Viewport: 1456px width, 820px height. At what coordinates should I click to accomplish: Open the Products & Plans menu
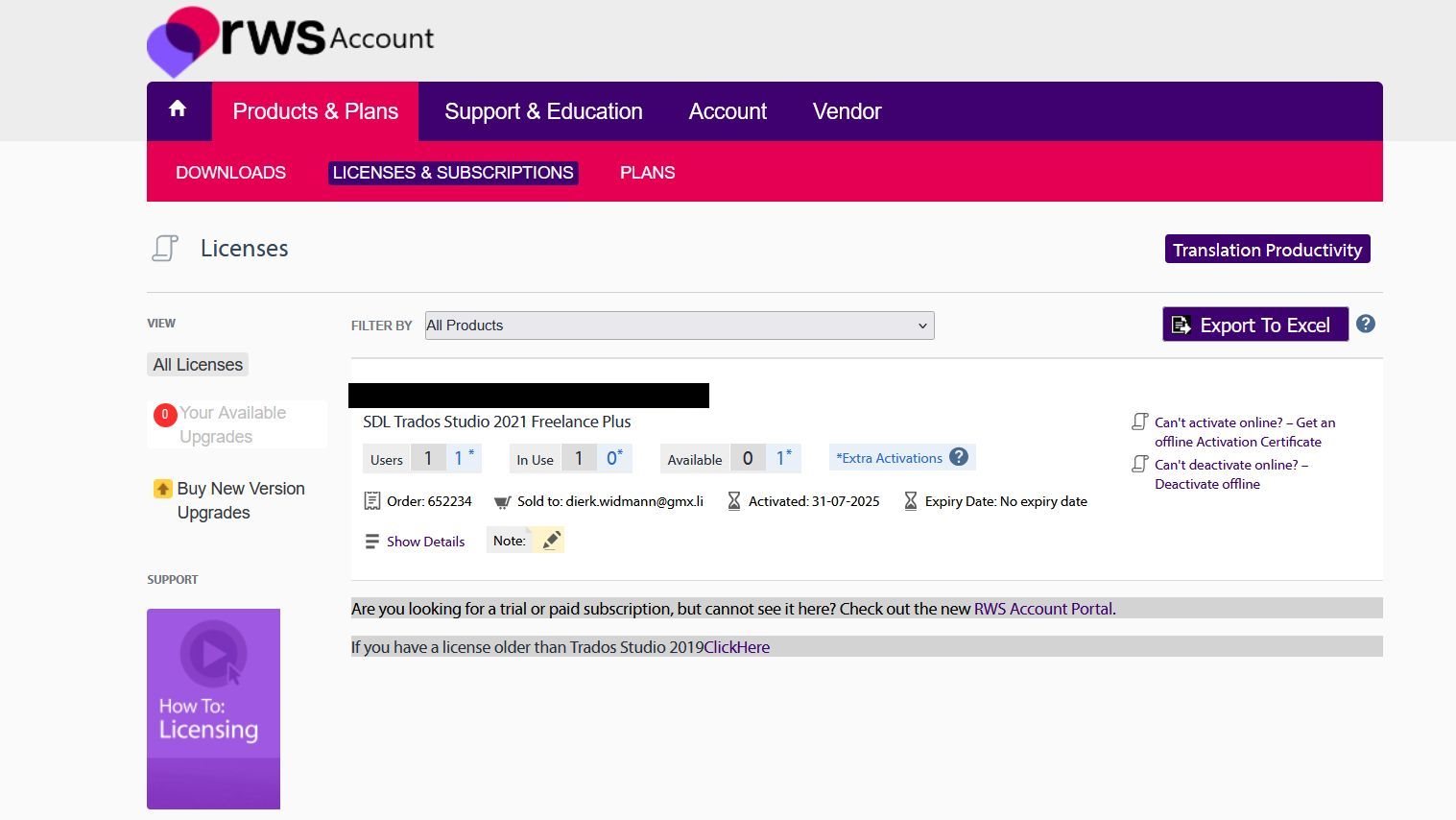point(316,110)
